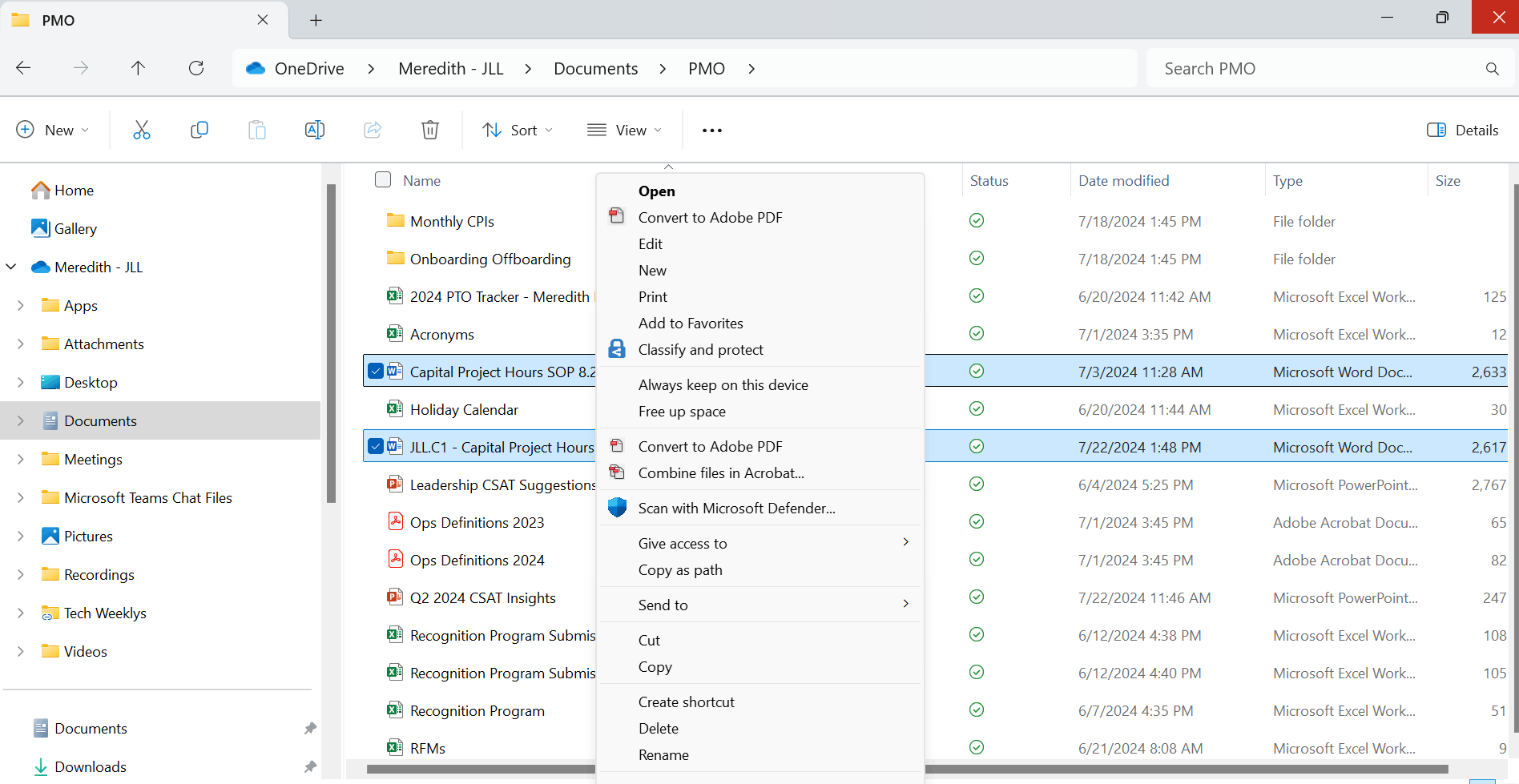This screenshot has height=784, width=1519.
Task: Click the OneDrive cloud icon in address bar
Action: click(256, 68)
